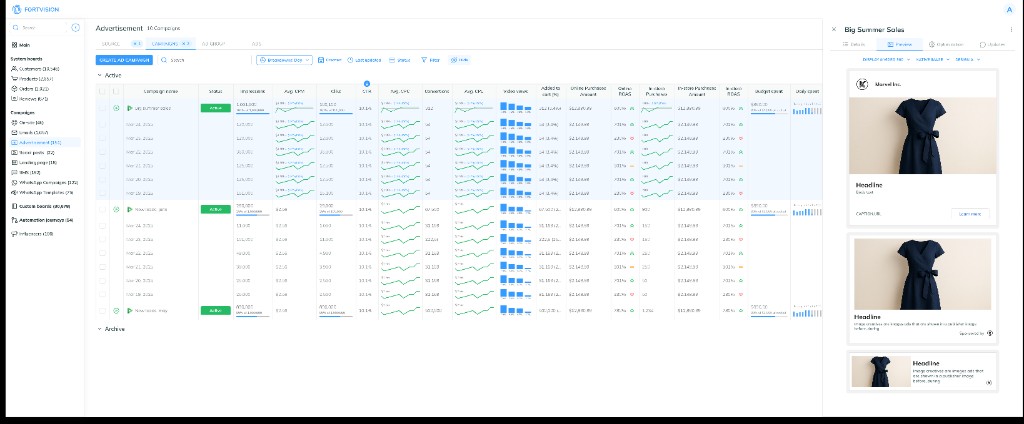Viewport: 1024px width, 424px height.
Task: Switch to Details tab in side panel
Action: tap(854, 44)
